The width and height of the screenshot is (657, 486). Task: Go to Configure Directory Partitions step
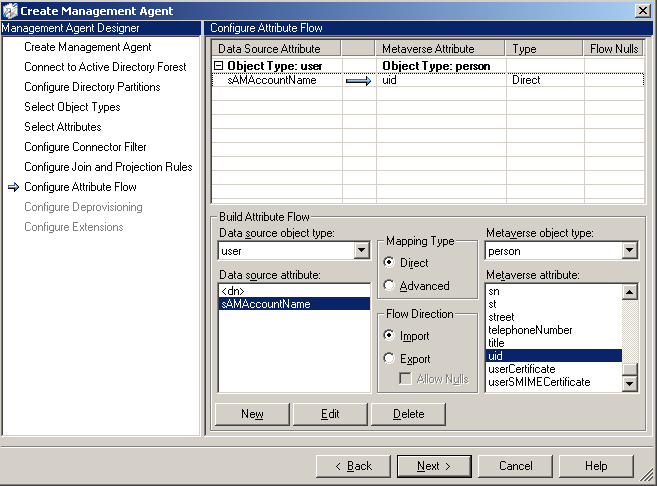point(92,87)
